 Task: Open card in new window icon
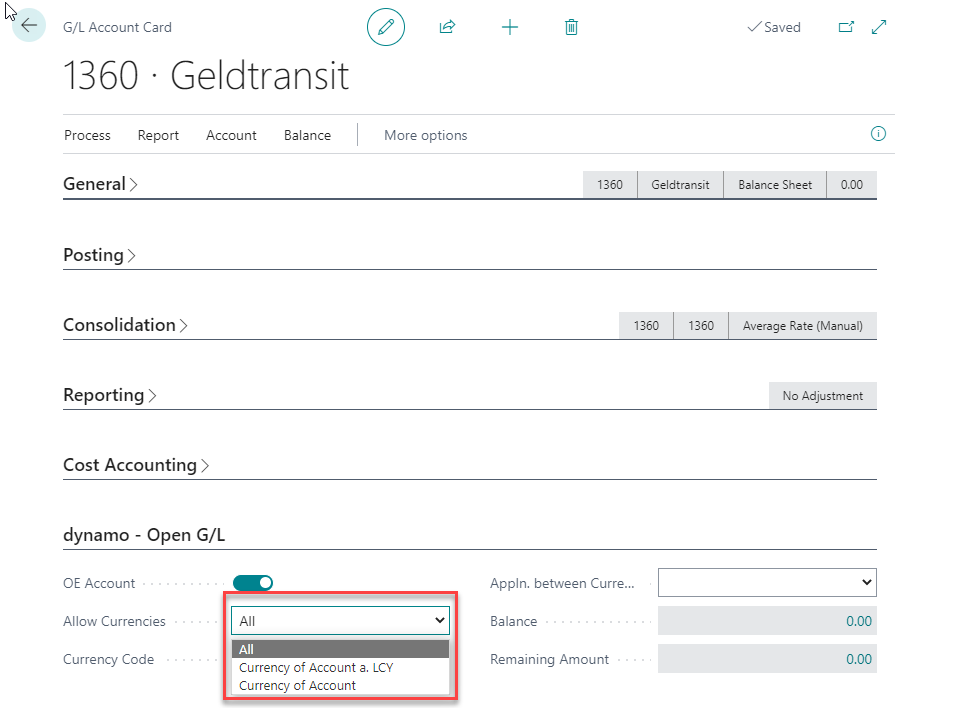pos(846,27)
